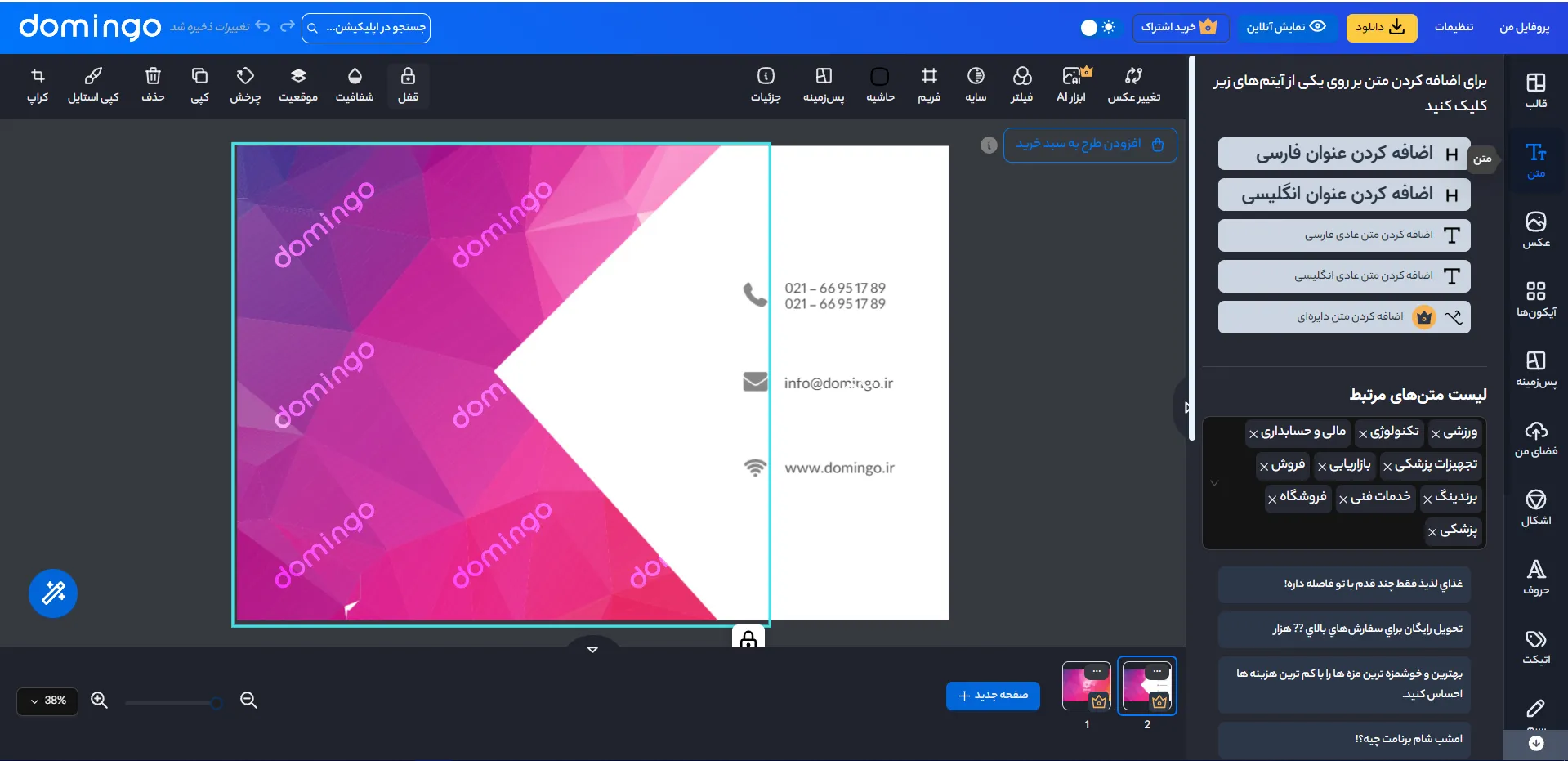Select the Crop (کراپ) tool
1568x761 pixels.
(38, 86)
